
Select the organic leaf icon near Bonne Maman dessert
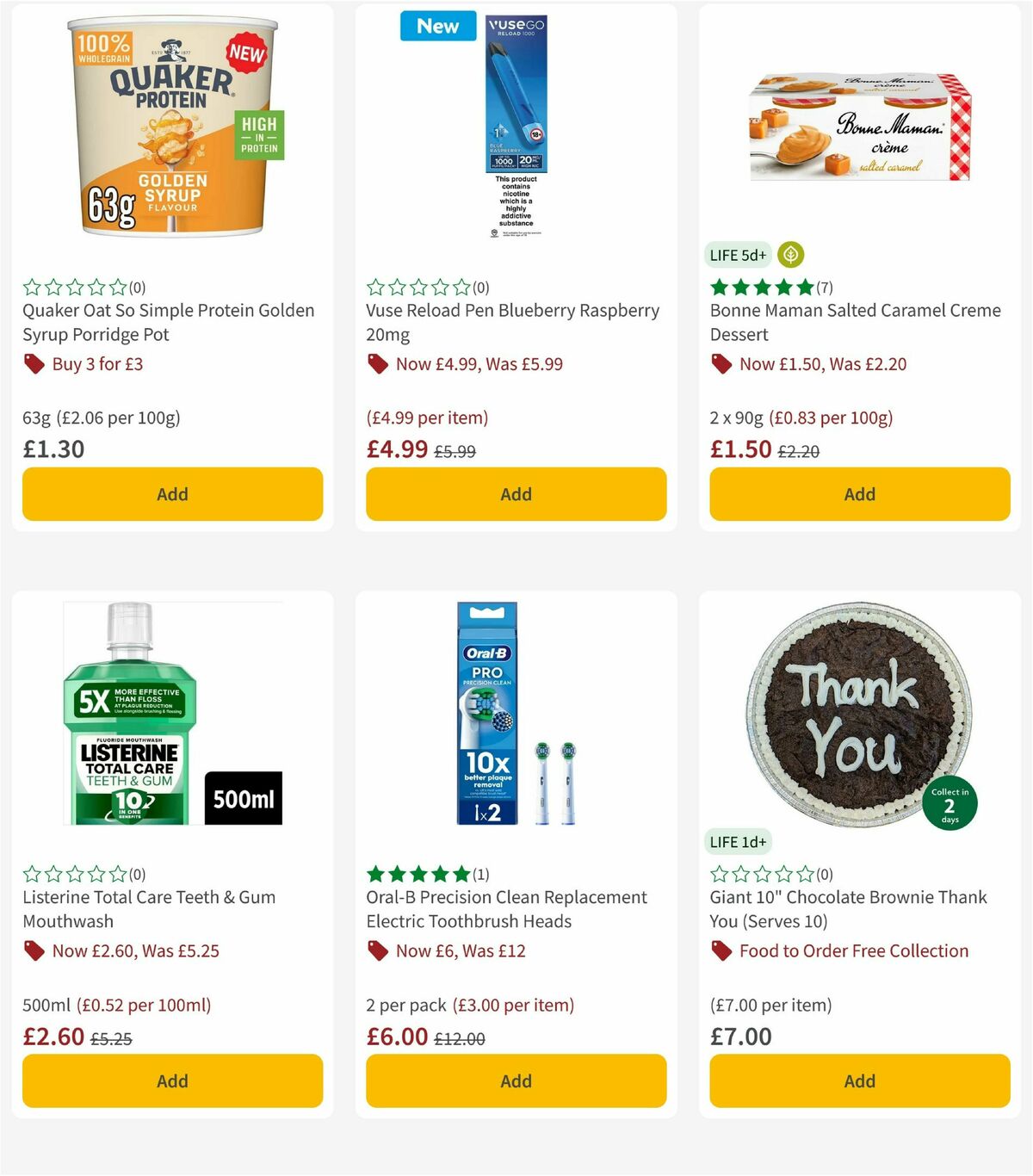tap(789, 254)
